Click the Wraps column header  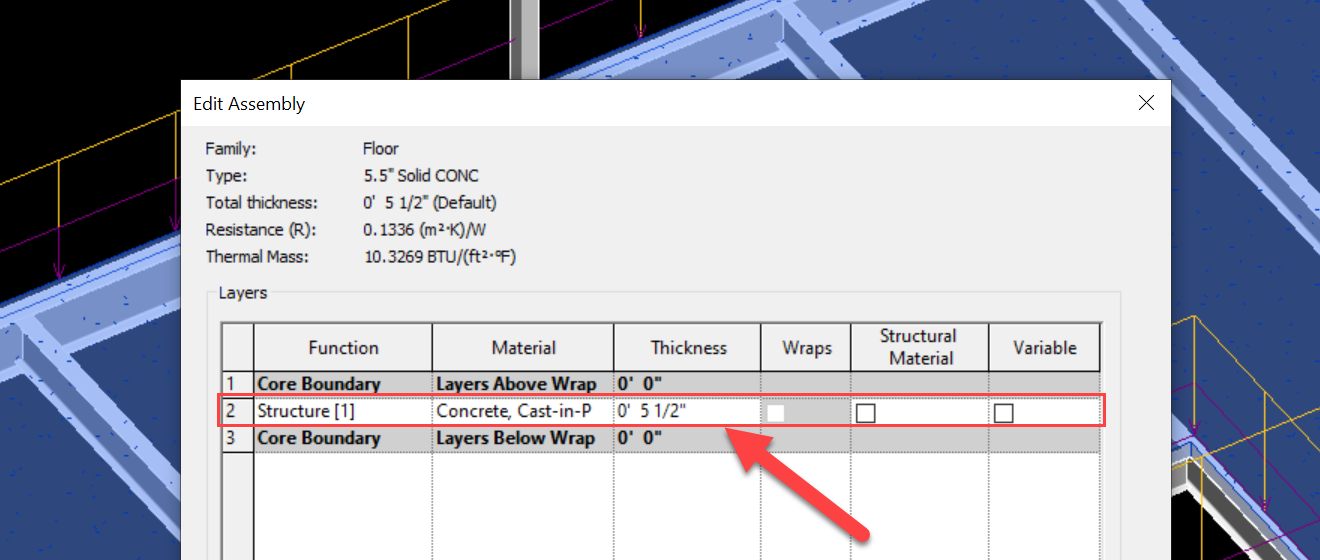(x=806, y=348)
